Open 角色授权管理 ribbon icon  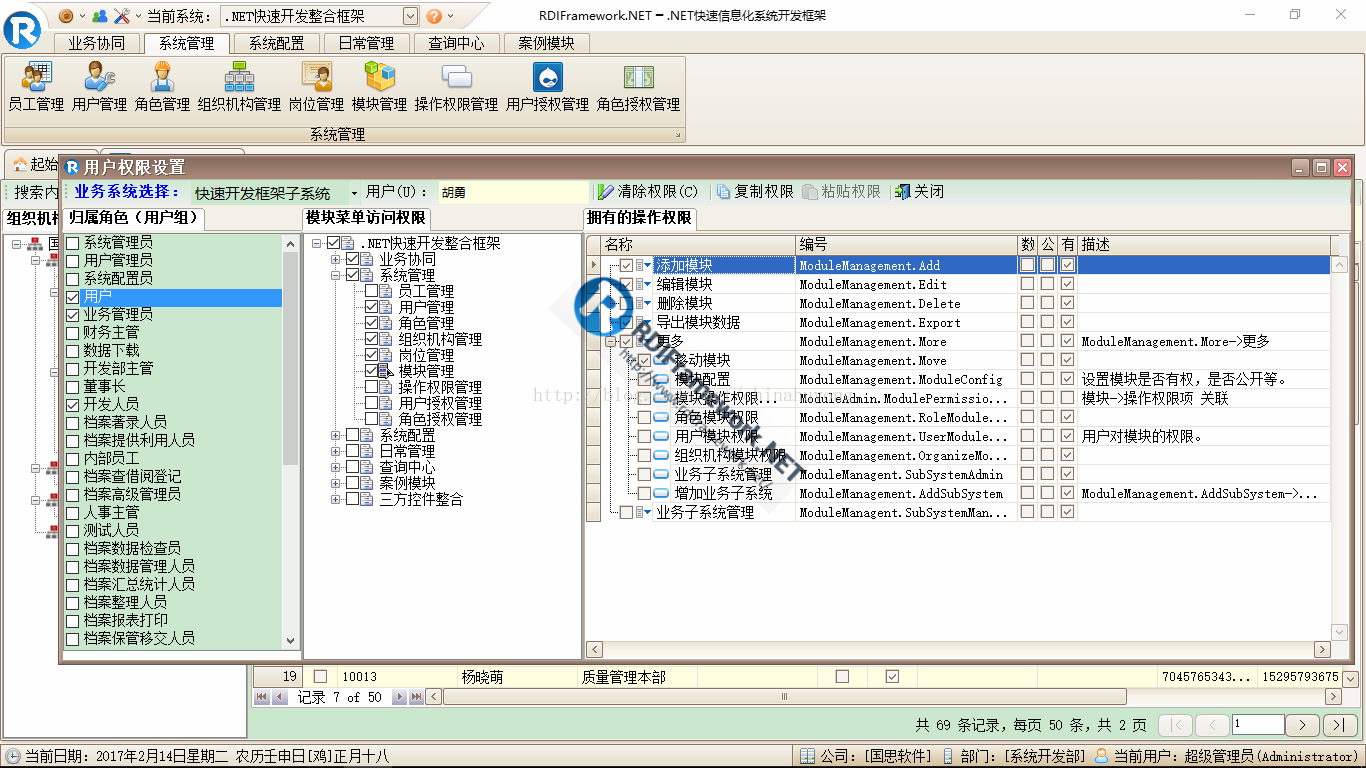638,86
